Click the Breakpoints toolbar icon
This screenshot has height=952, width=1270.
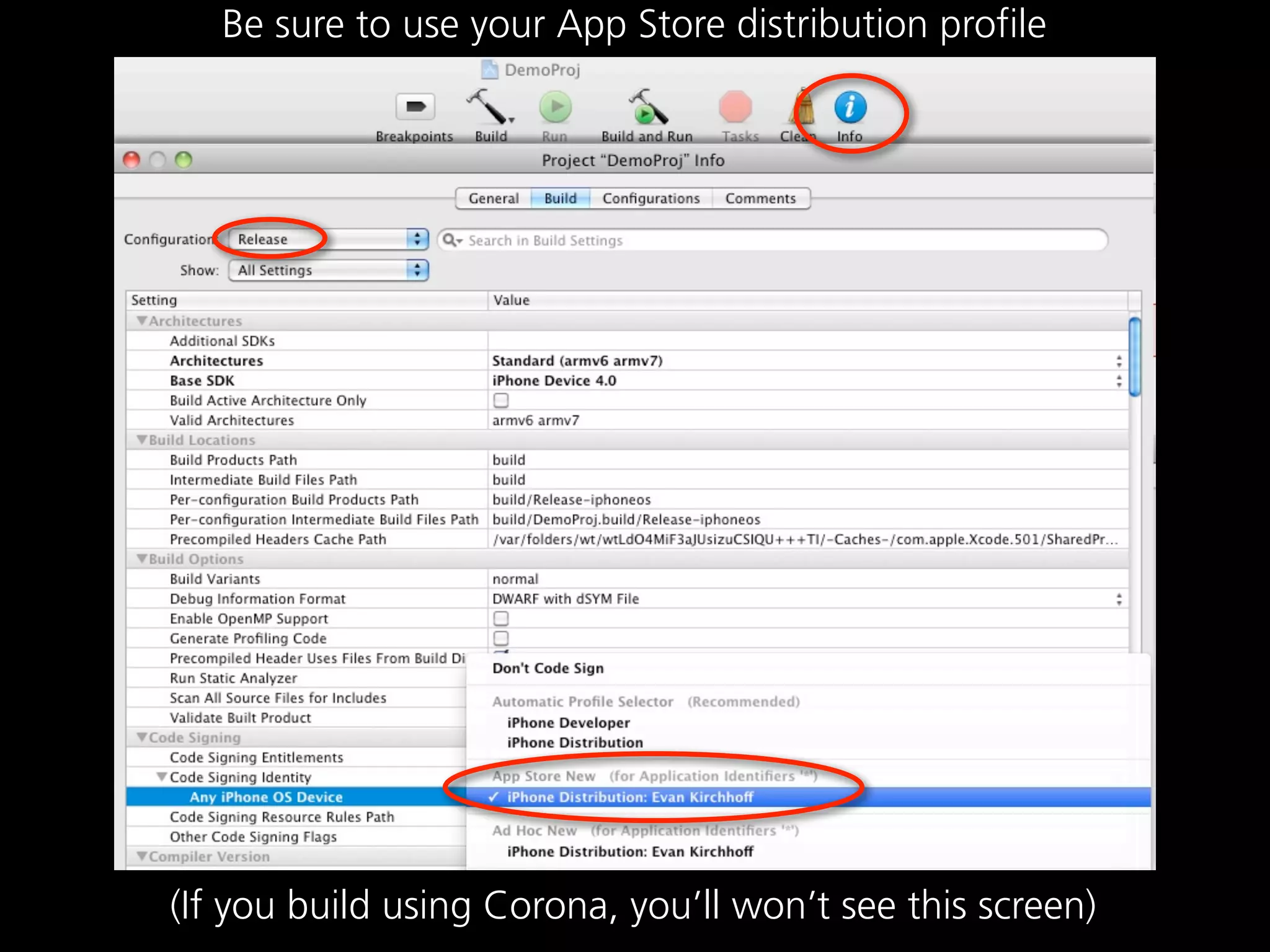point(415,107)
